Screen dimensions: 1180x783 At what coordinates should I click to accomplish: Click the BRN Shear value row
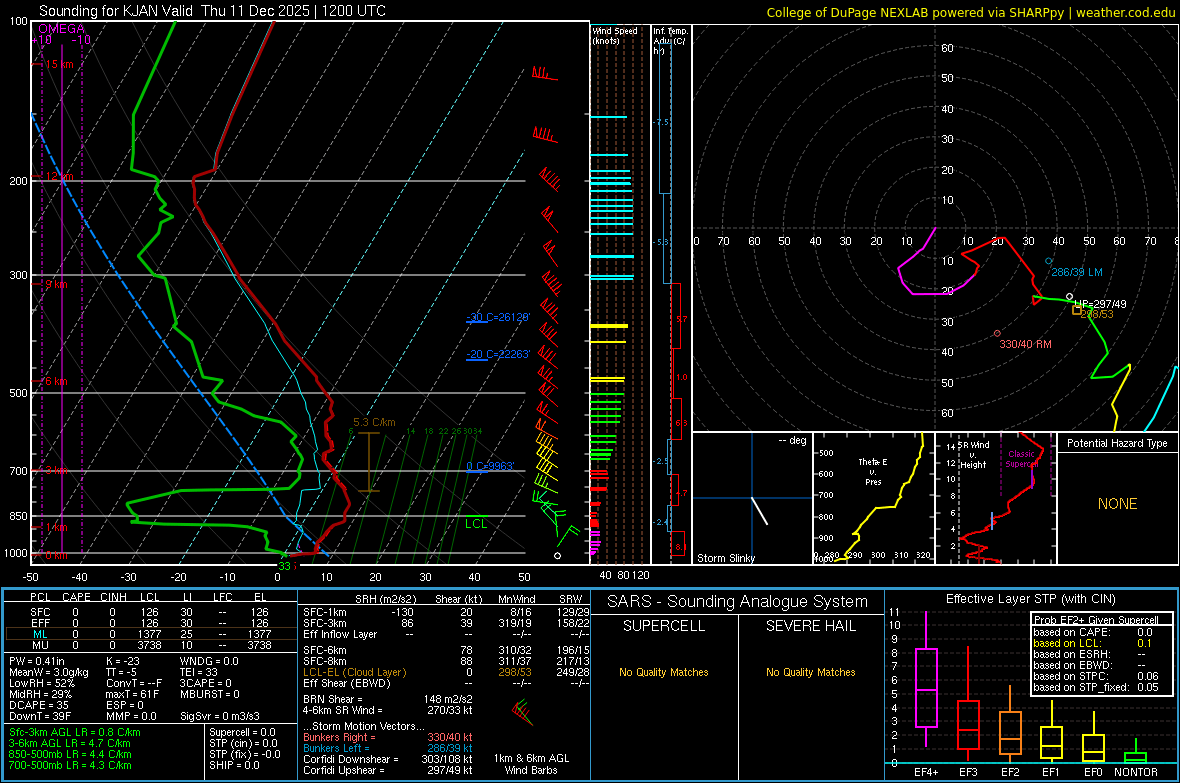[x=388, y=699]
